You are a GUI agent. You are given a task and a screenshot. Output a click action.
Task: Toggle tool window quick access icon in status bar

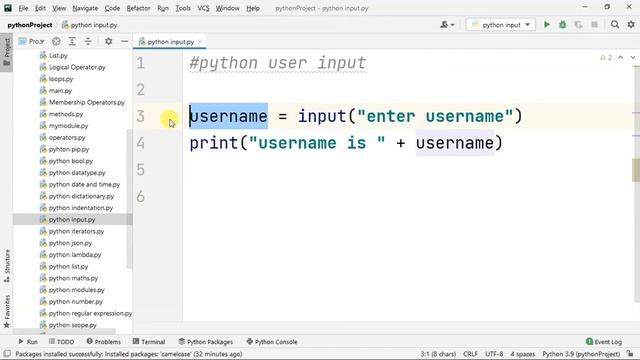point(7,354)
